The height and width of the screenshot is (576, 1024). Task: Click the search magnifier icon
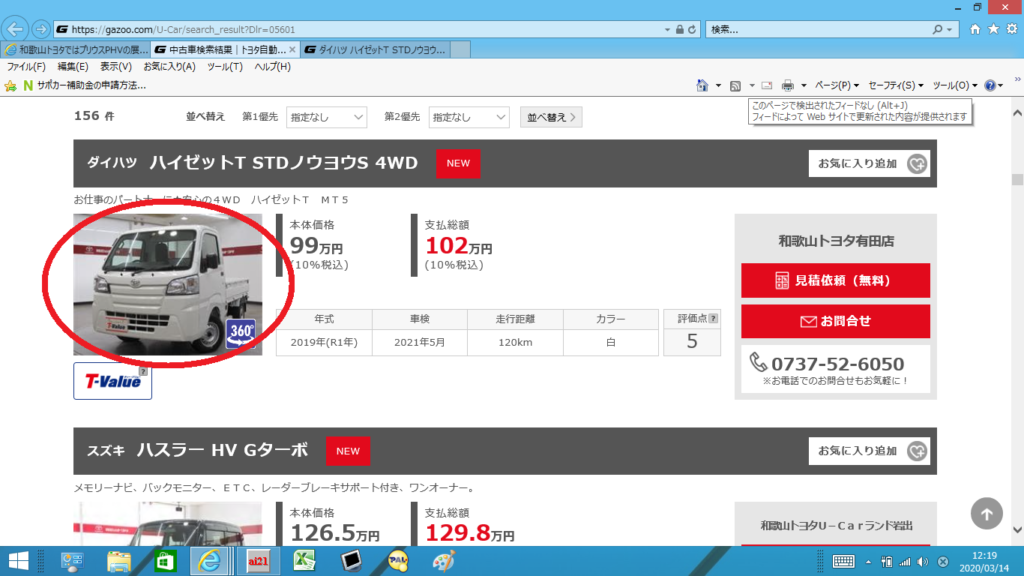click(x=938, y=29)
